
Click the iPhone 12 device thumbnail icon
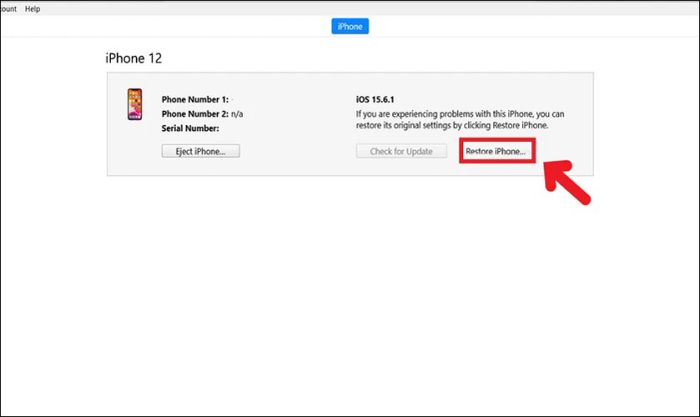coord(135,104)
